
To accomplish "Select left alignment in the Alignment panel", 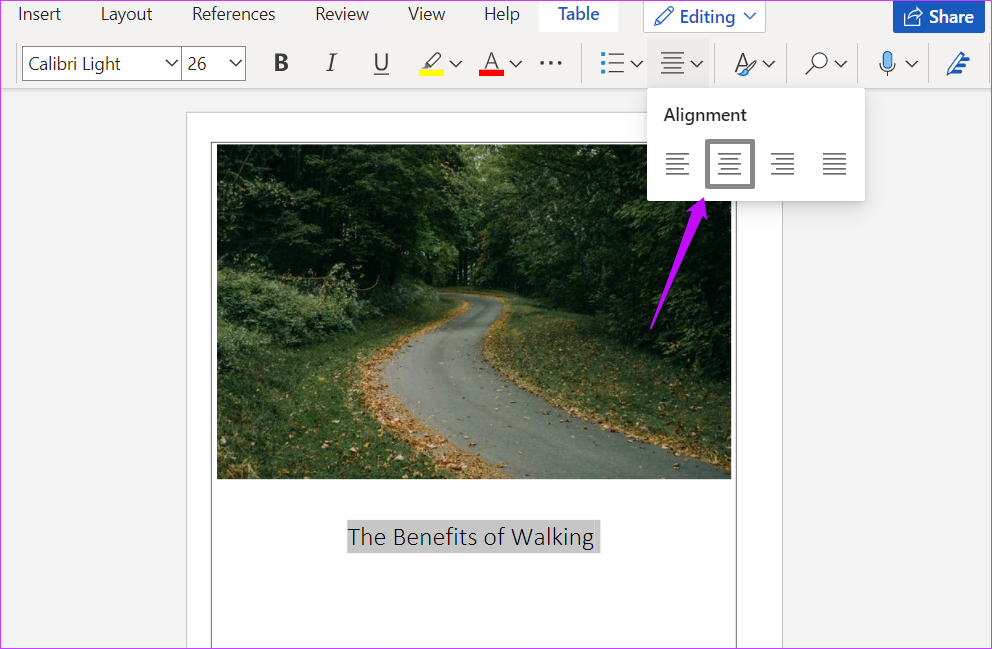I will [678, 163].
